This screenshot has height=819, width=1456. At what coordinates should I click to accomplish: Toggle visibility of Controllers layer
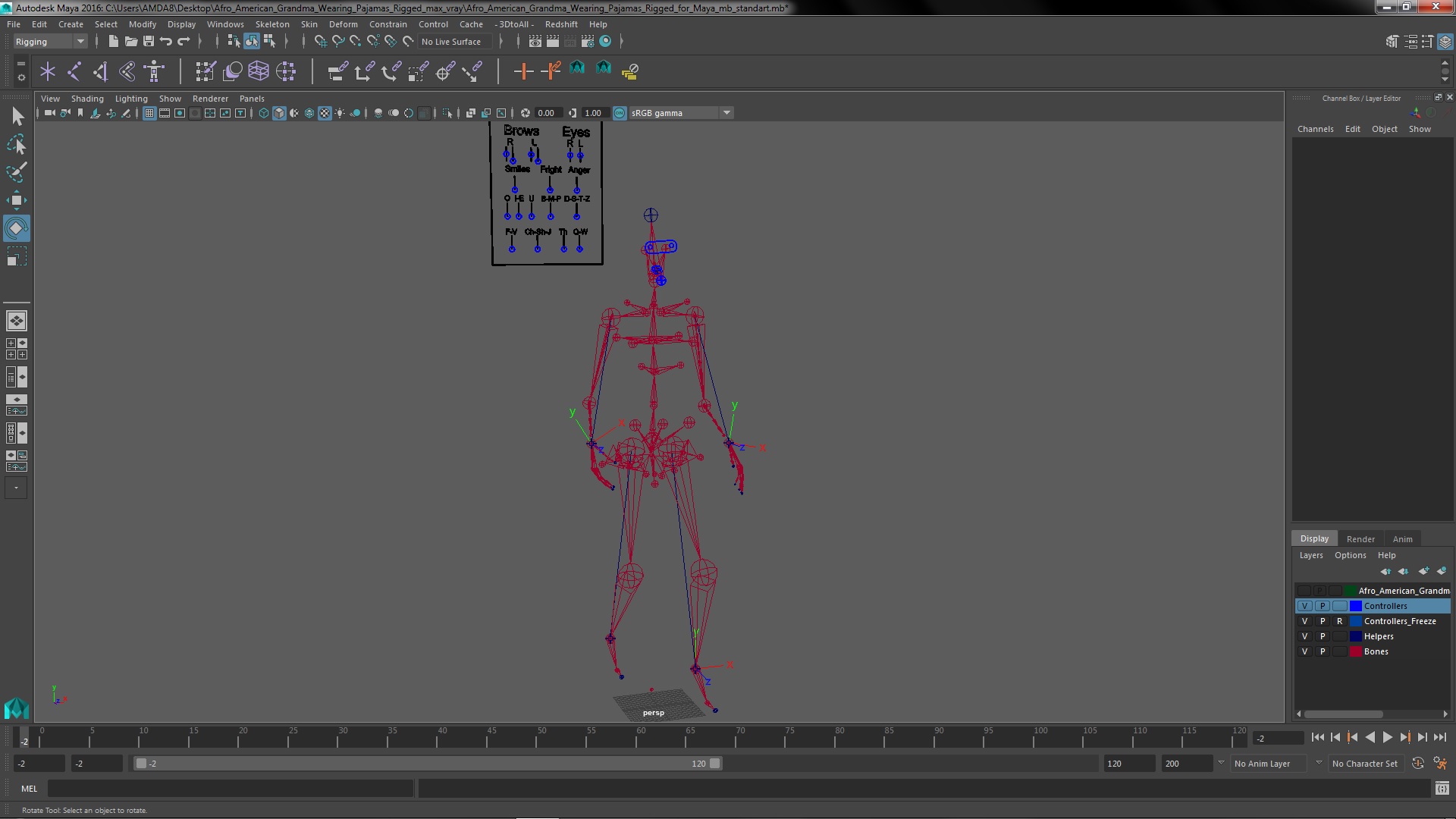tap(1304, 605)
